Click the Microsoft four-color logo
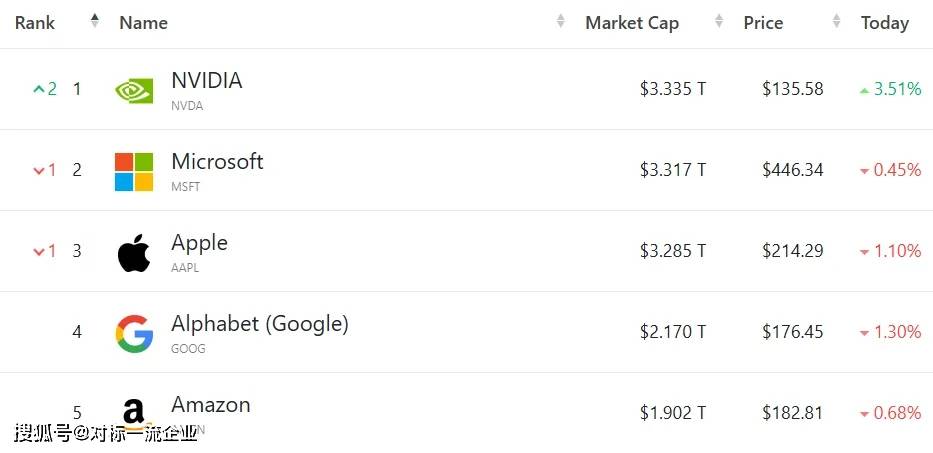 pos(134,172)
